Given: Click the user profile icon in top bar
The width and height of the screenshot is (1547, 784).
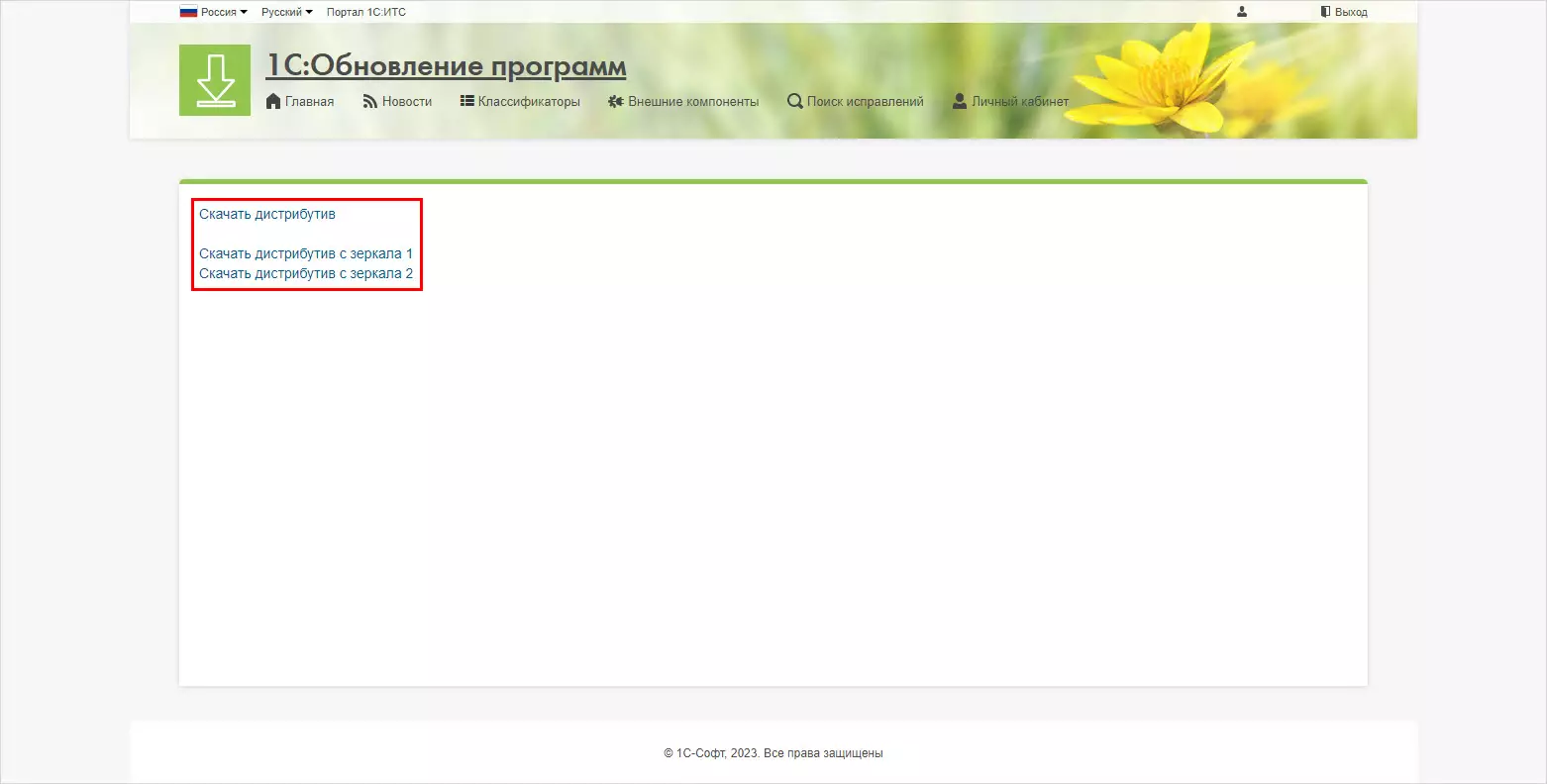Looking at the screenshot, I should point(1242,12).
